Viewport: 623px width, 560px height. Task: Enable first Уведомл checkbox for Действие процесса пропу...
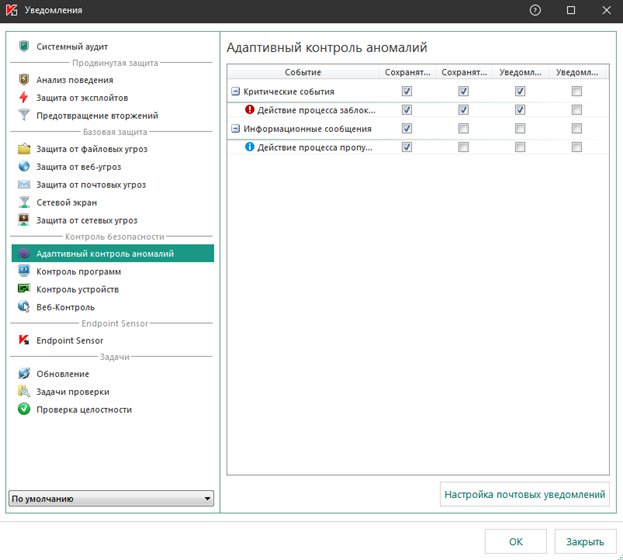click(520, 147)
